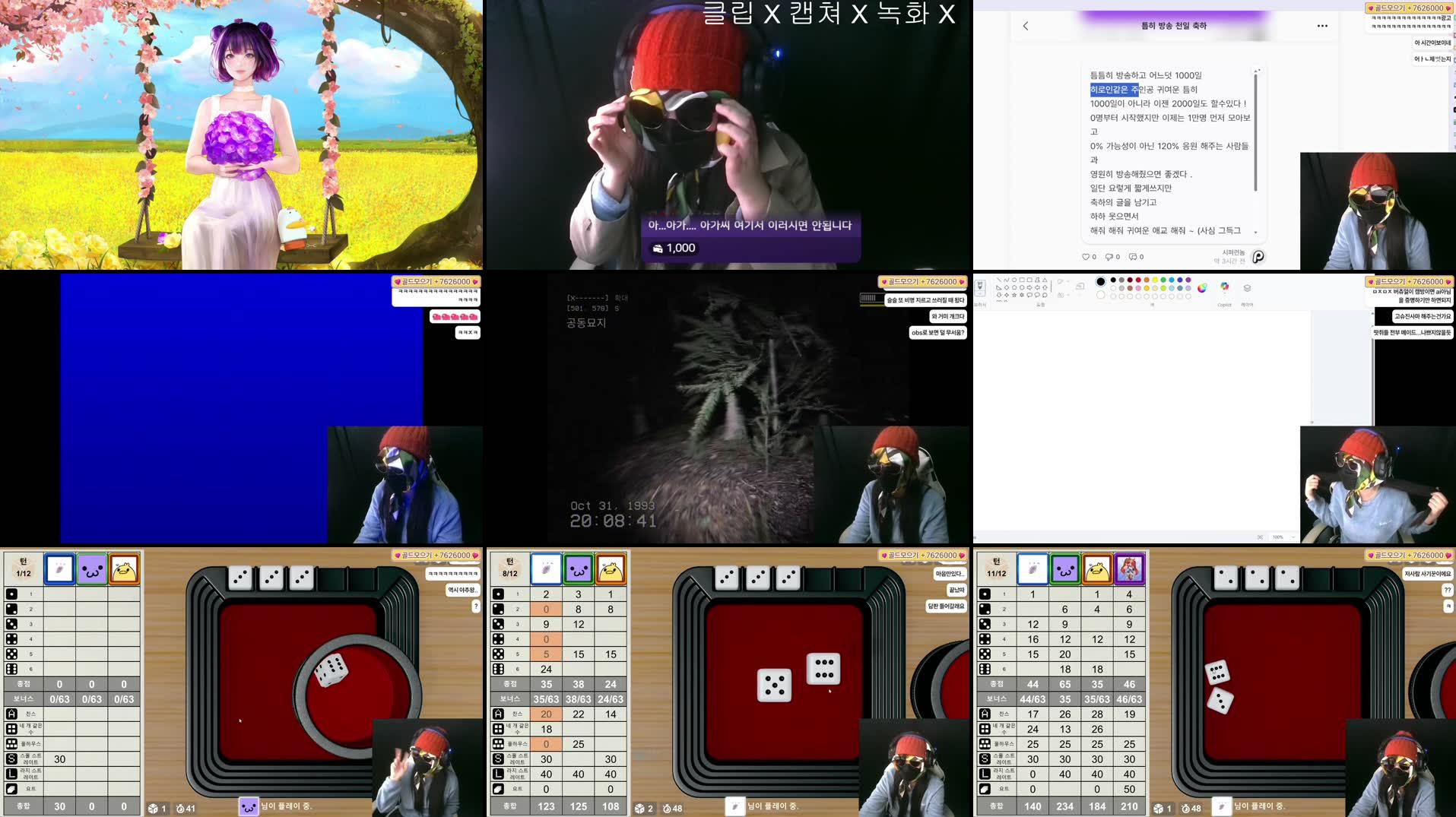The width and height of the screenshot is (1456, 817).
Task: Click the 찬스 category icon in the score sheet
Action: pyautogui.click(x=11, y=713)
